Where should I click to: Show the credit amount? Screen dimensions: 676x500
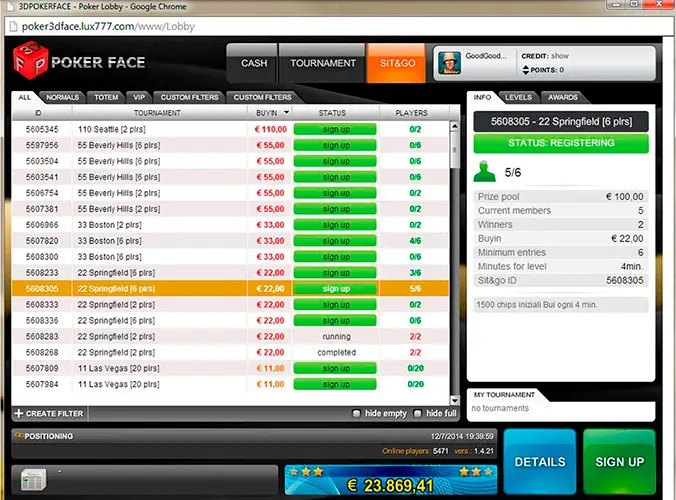tap(560, 56)
